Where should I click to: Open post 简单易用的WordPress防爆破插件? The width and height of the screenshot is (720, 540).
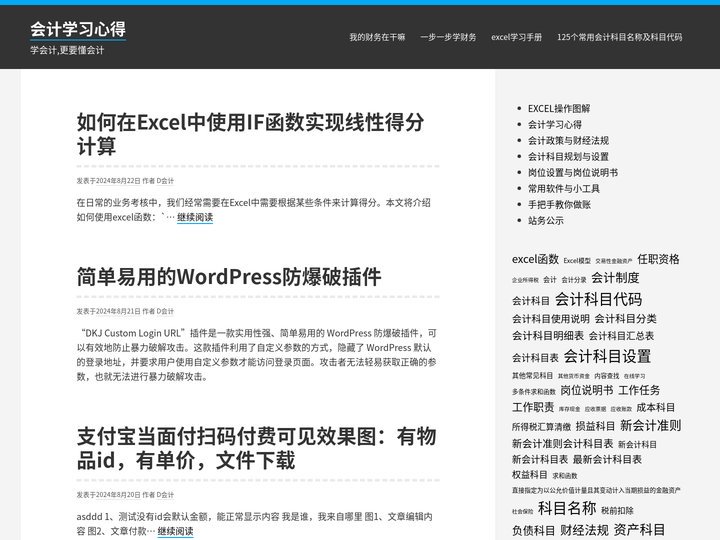pos(229,277)
